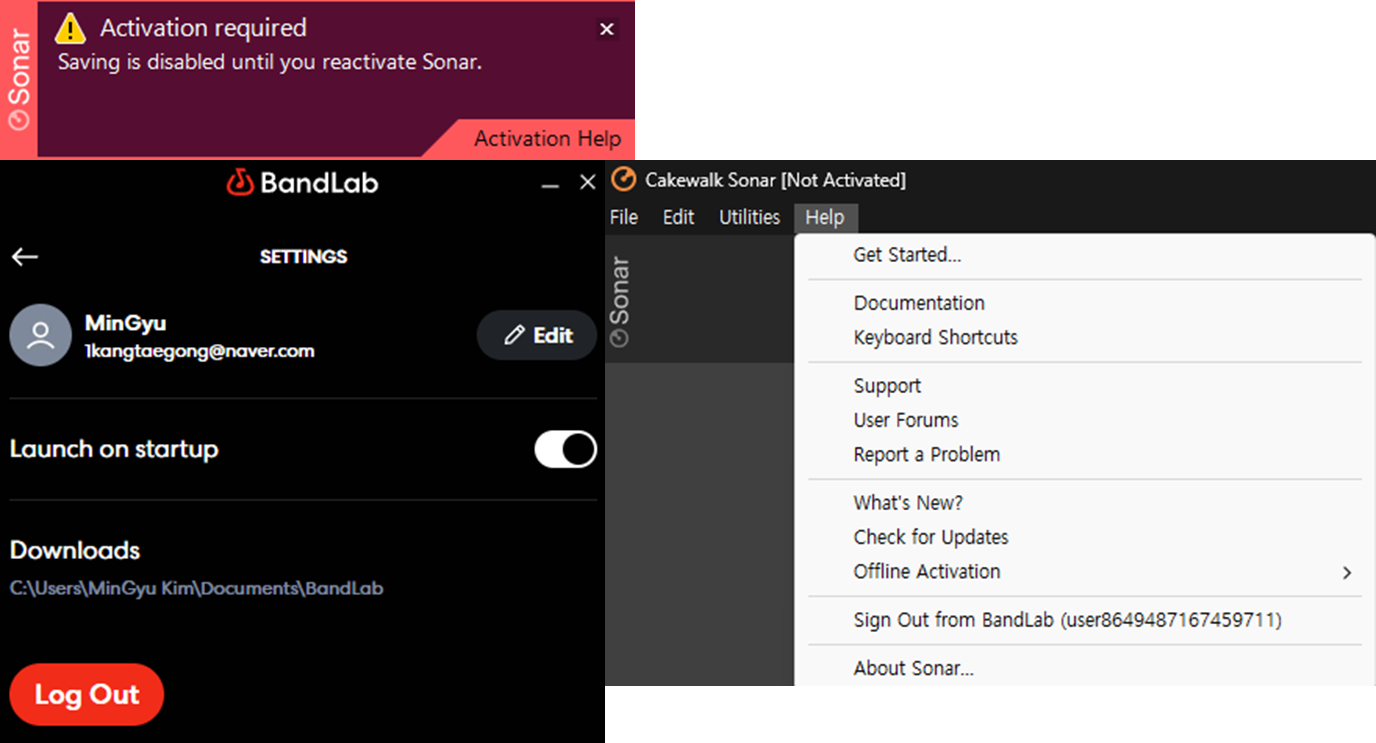Open Activation Help link
Image resolution: width=1376 pixels, height=743 pixels.
[x=547, y=139]
